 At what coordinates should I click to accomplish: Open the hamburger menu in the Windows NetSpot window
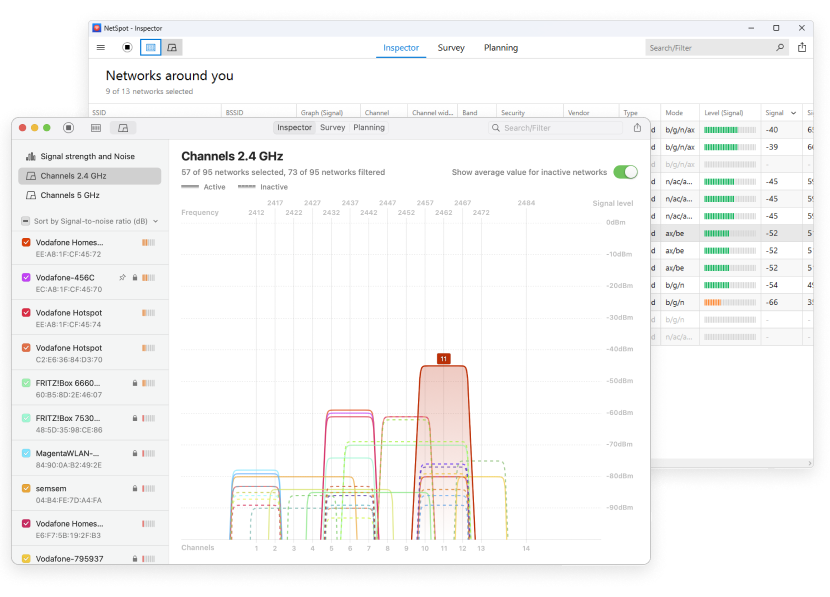[101, 48]
